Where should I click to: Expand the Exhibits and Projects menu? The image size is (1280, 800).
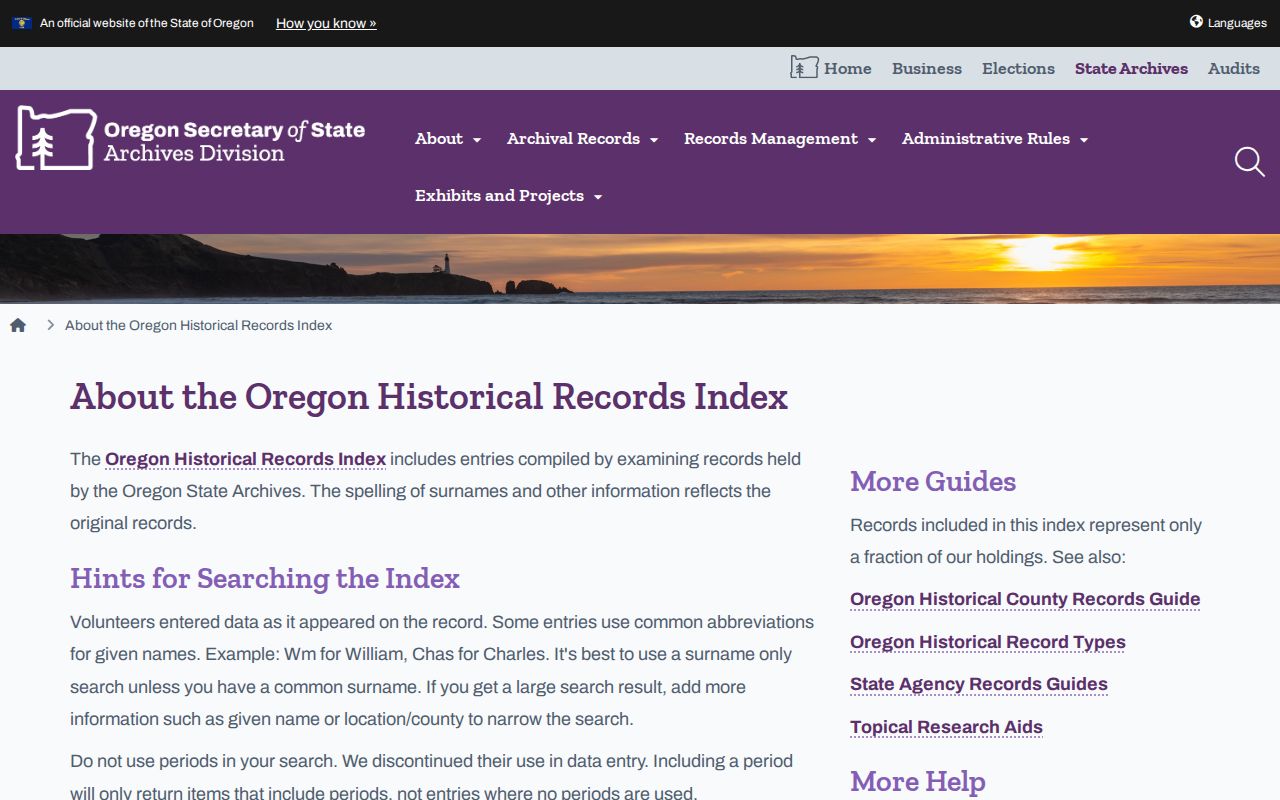(x=508, y=196)
